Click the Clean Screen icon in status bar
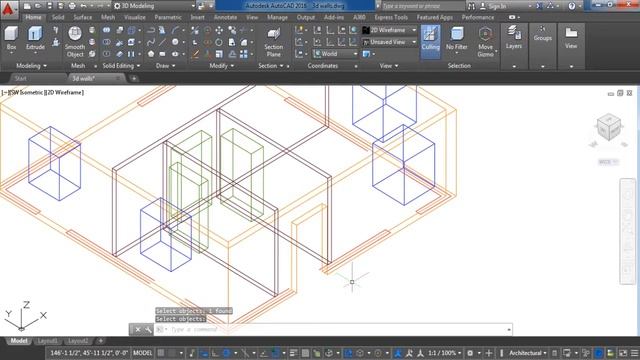Screen dimensions: 640x360 (623, 353)
